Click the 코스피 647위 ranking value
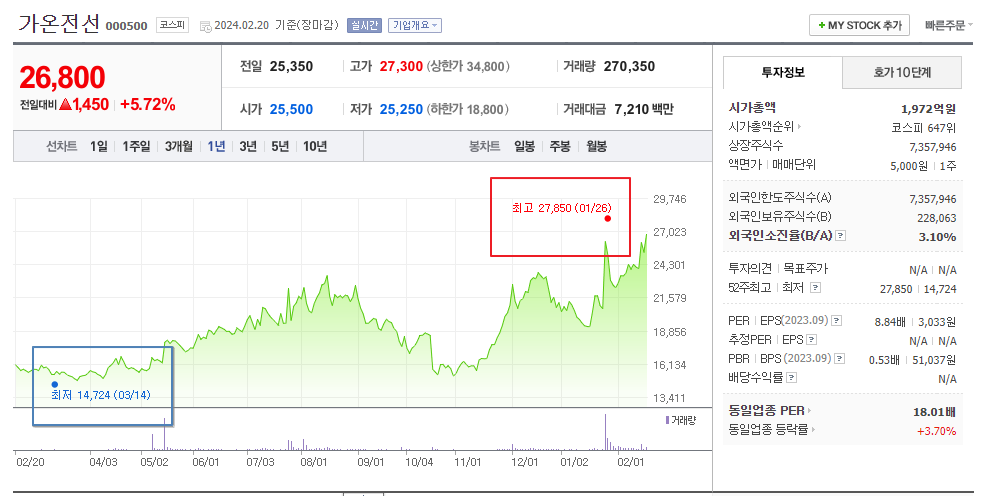The width and height of the screenshot is (985, 496). 923,127
